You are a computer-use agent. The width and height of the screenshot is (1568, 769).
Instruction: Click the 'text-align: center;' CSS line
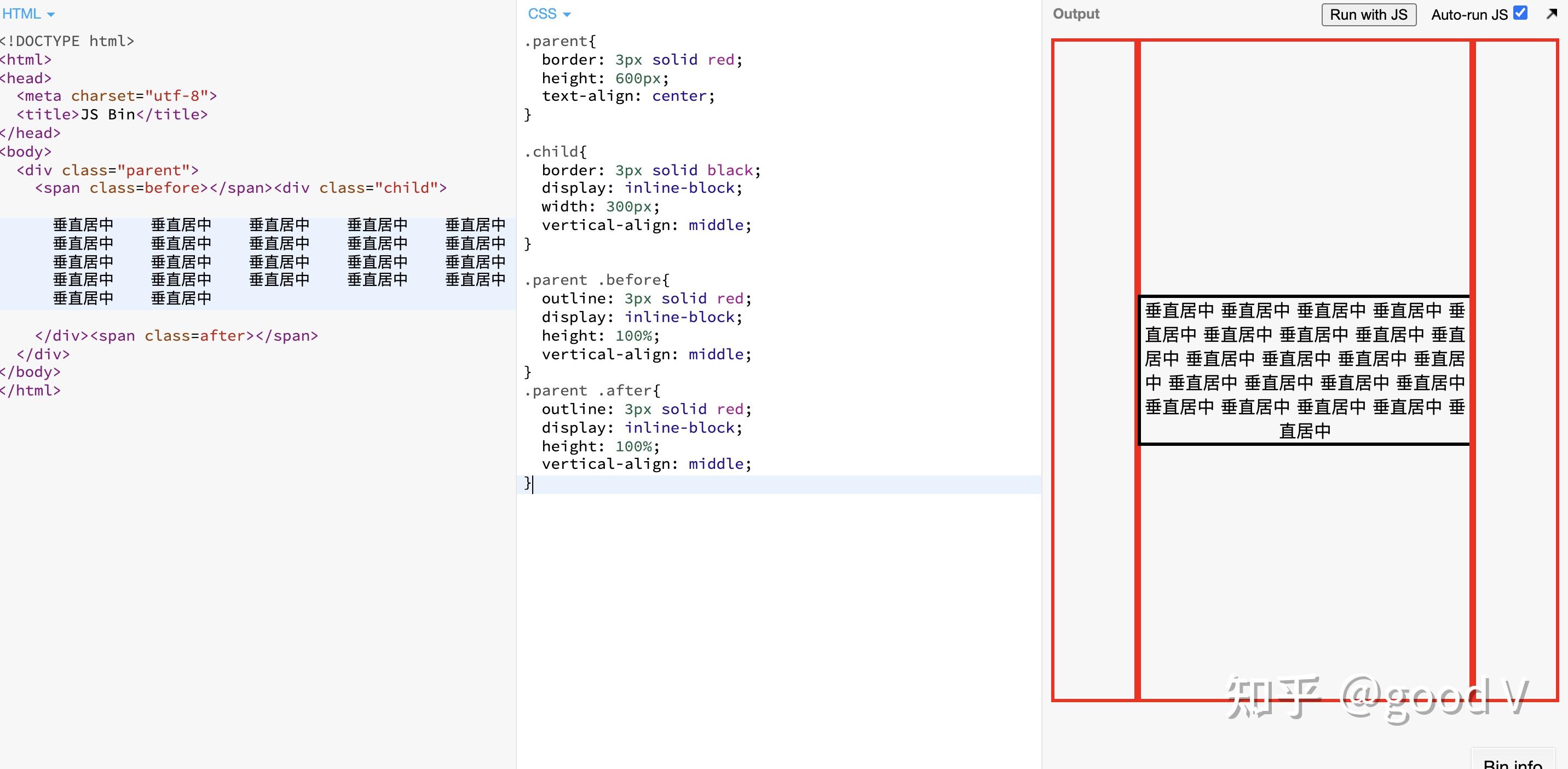click(628, 96)
